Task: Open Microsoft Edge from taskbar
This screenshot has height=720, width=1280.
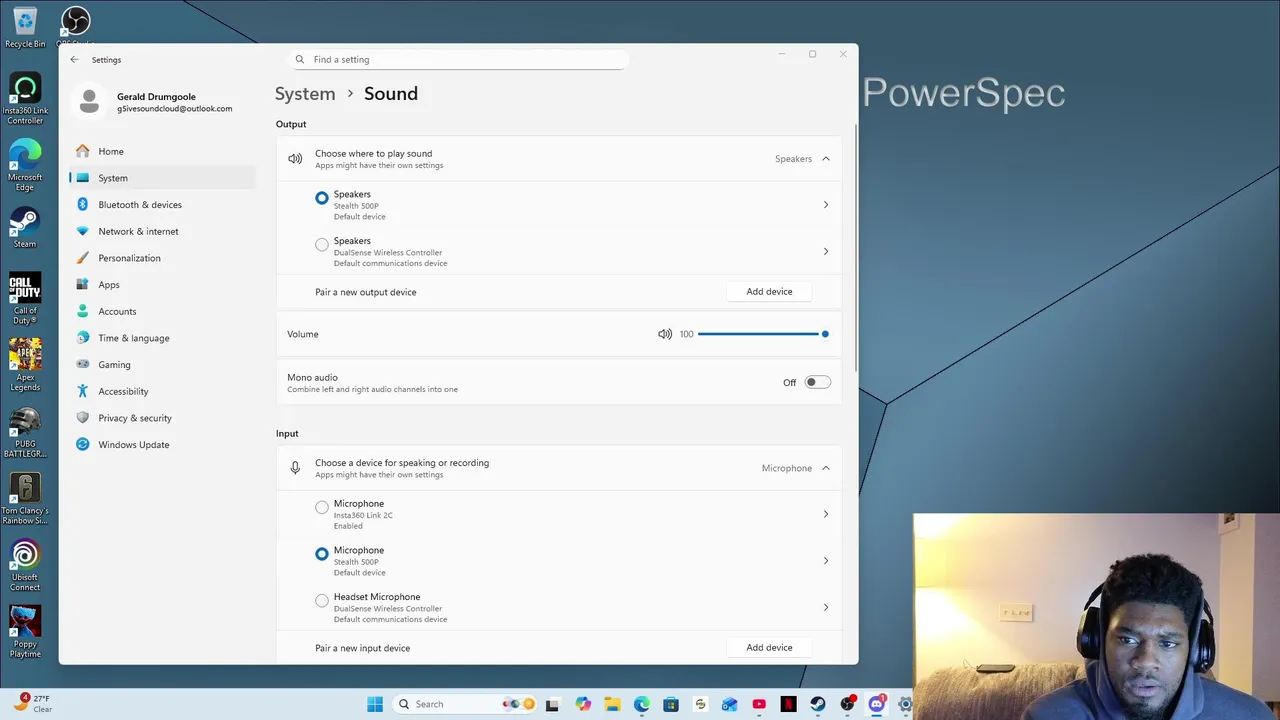Action: coord(642,704)
